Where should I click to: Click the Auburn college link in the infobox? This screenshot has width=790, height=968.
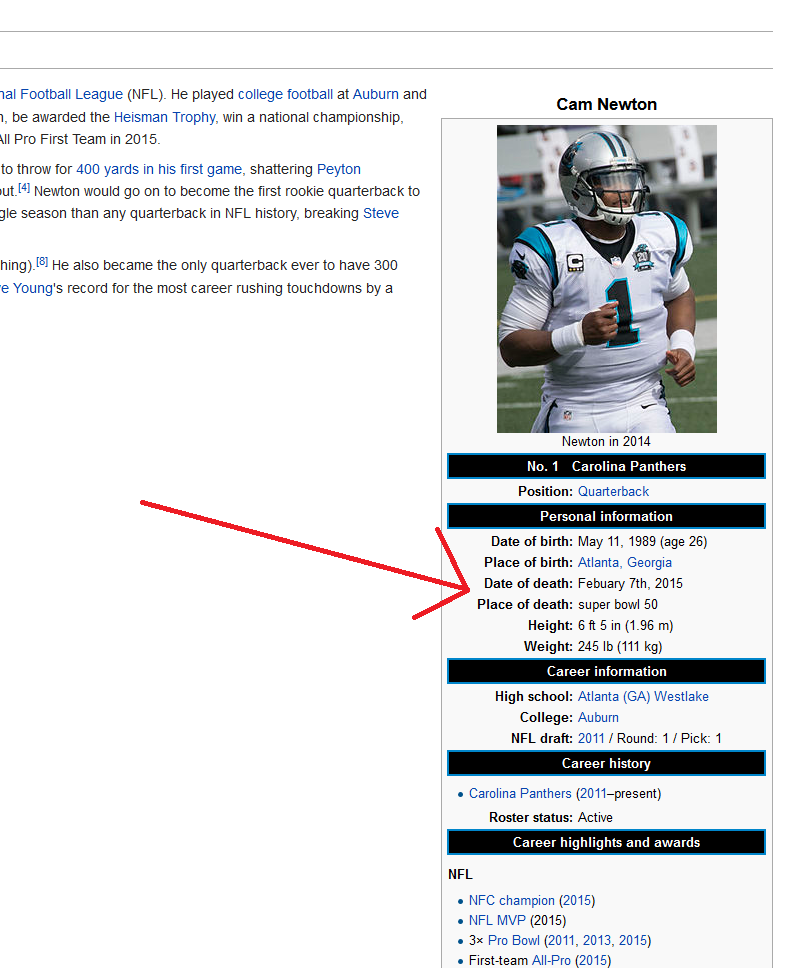pos(598,717)
